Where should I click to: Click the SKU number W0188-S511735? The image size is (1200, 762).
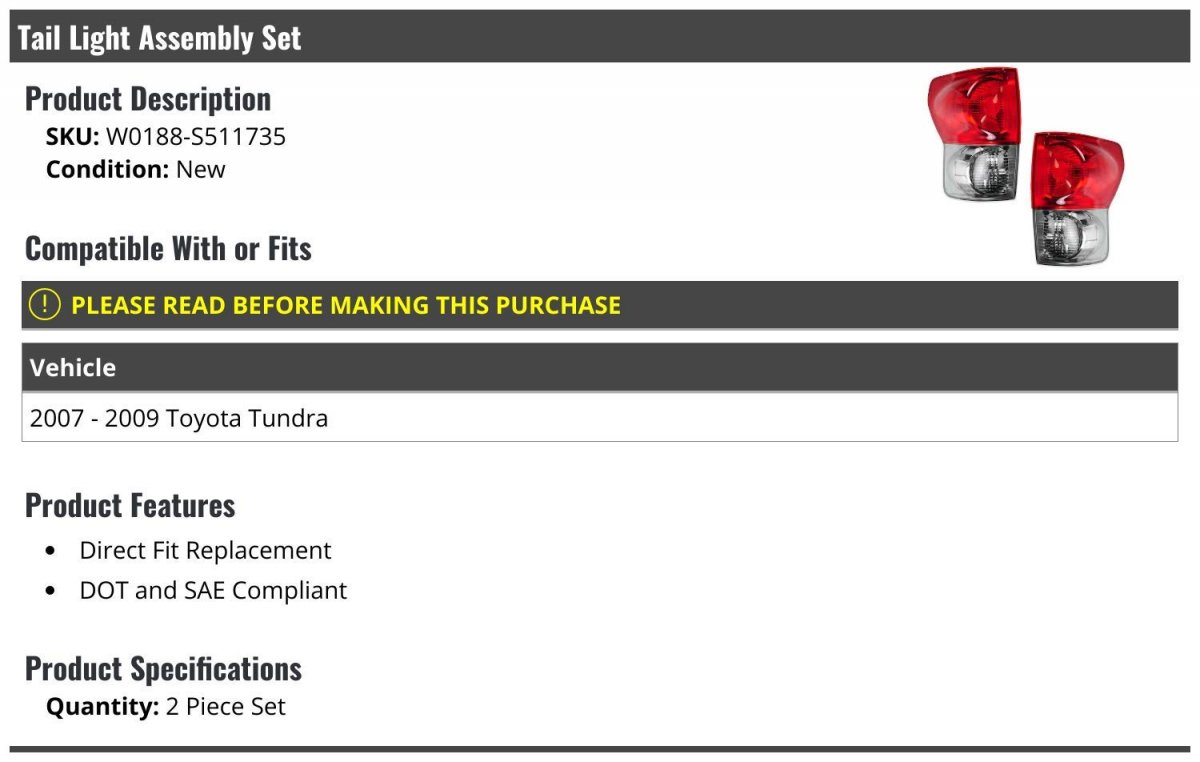pos(196,137)
